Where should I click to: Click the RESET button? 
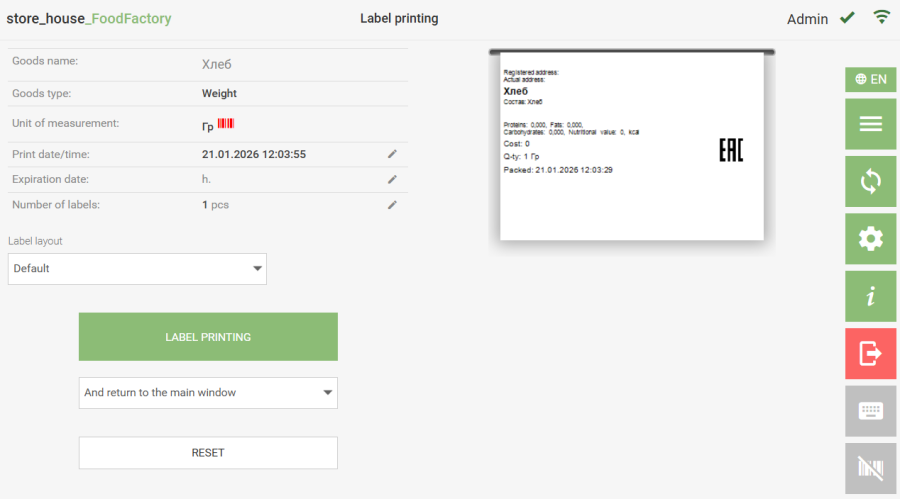point(208,453)
